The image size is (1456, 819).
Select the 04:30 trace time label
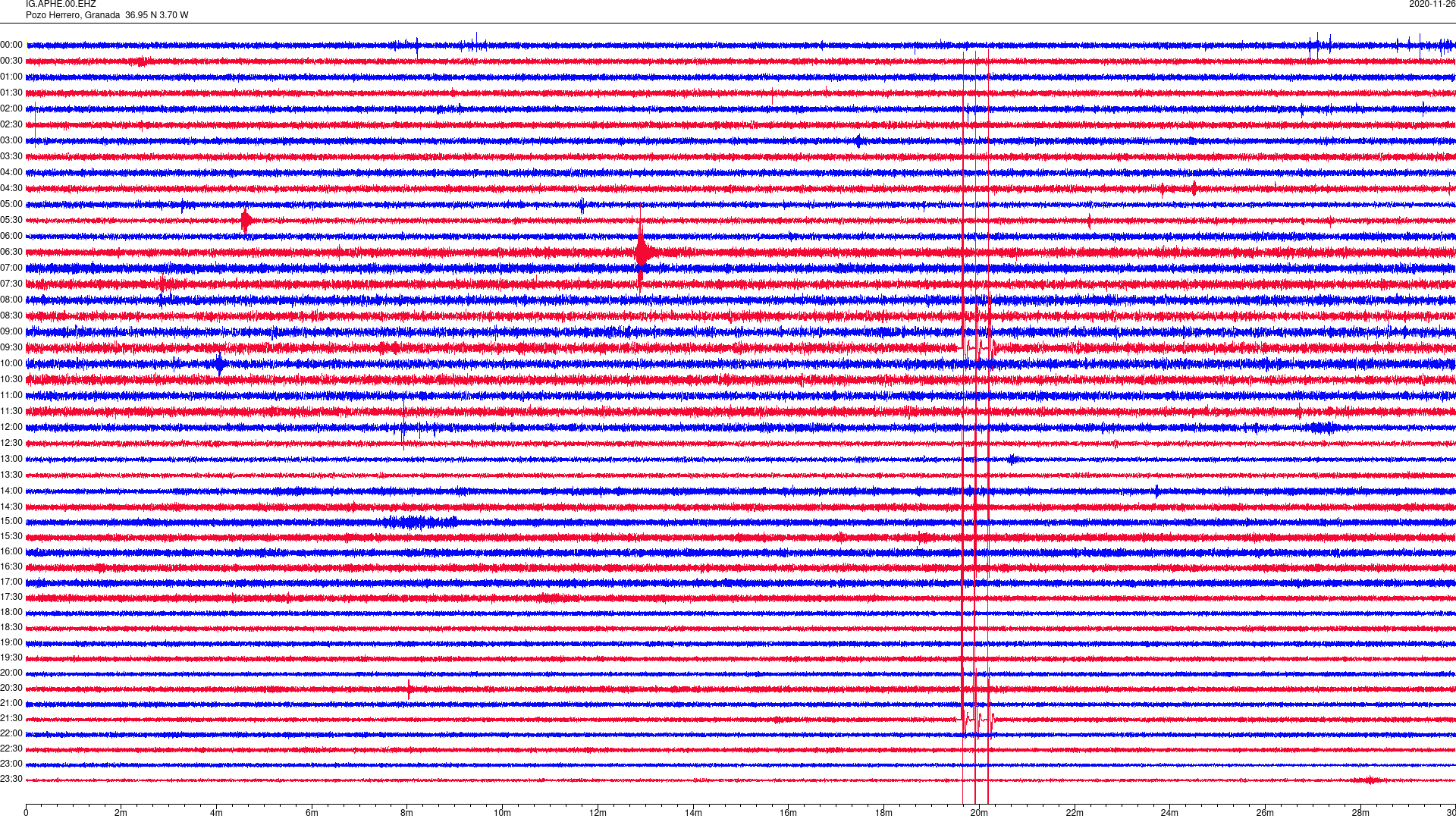click(11, 188)
